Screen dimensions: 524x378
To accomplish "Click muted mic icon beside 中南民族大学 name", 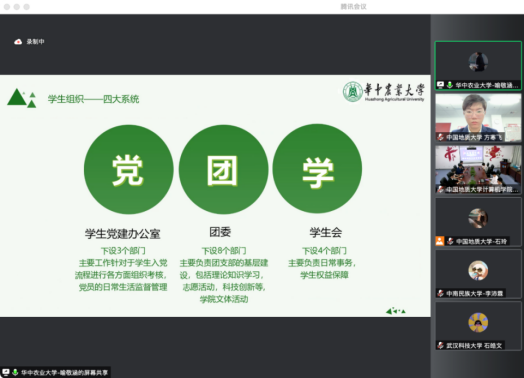I will point(441,293).
